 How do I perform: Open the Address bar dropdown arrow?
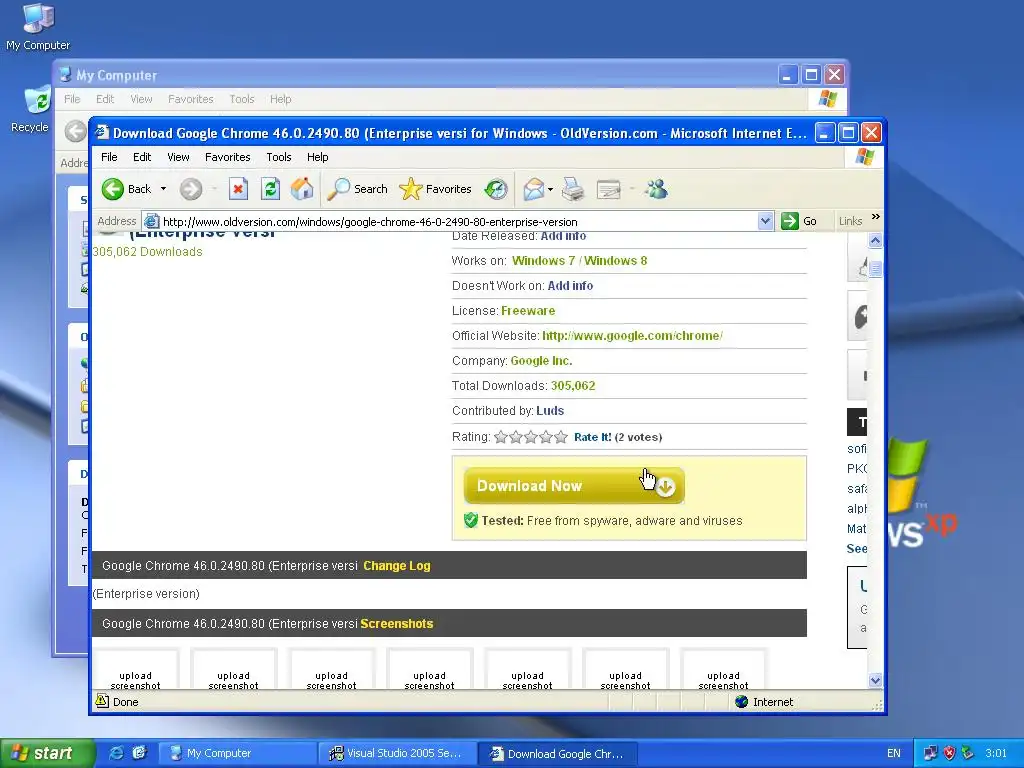click(x=765, y=221)
